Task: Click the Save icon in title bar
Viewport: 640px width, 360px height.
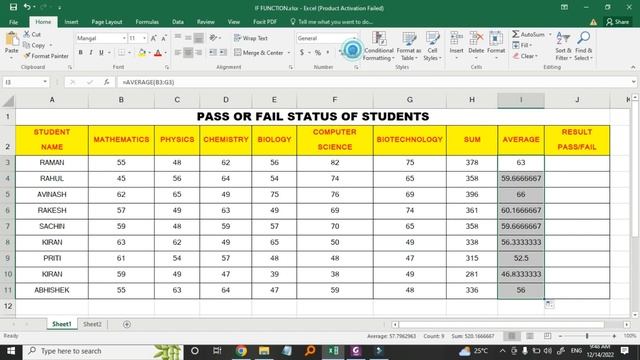Action: pos(13,7)
